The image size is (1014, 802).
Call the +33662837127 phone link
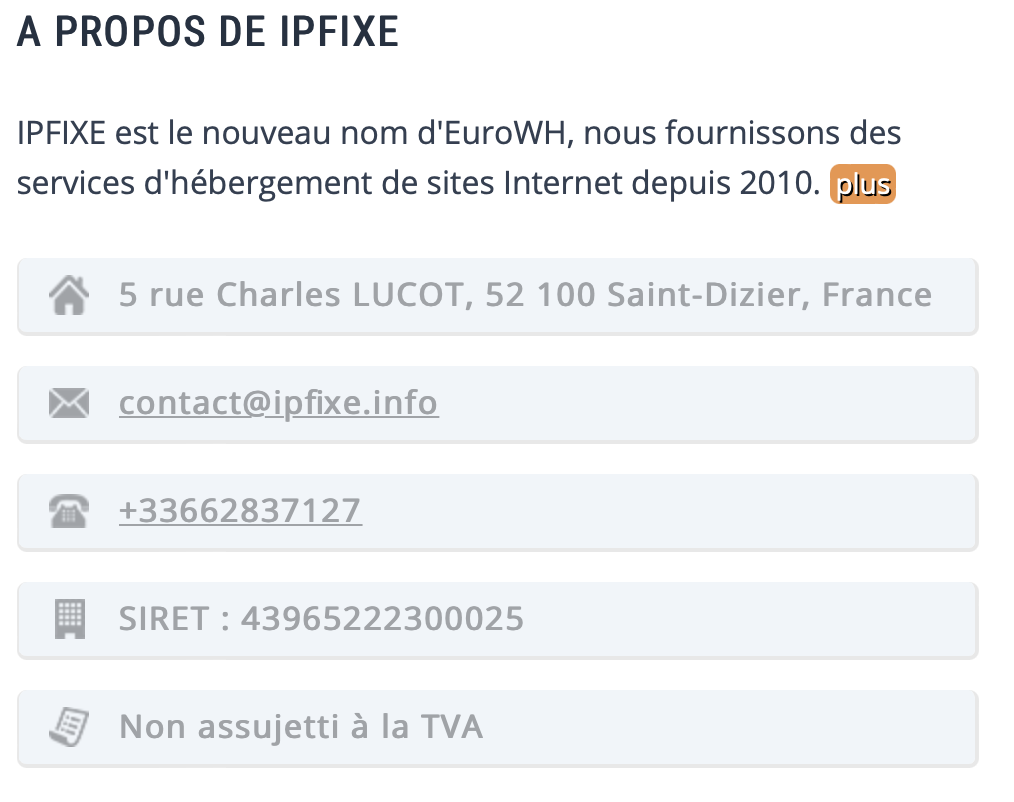(241, 511)
